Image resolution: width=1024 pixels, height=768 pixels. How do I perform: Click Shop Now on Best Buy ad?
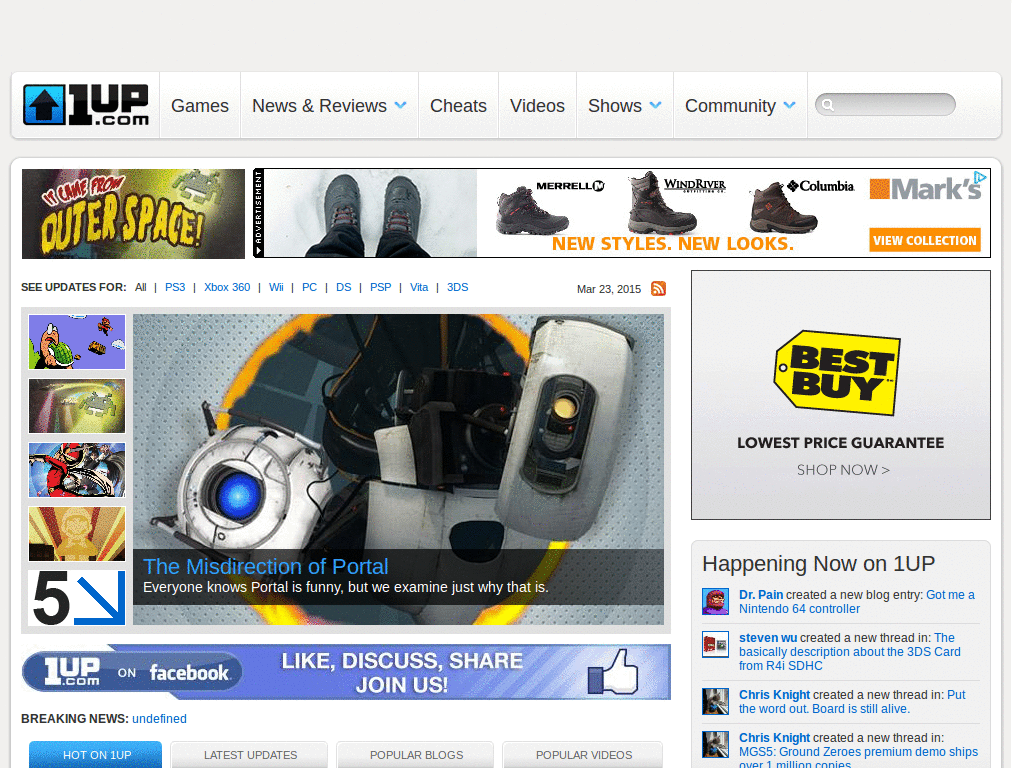[843, 470]
